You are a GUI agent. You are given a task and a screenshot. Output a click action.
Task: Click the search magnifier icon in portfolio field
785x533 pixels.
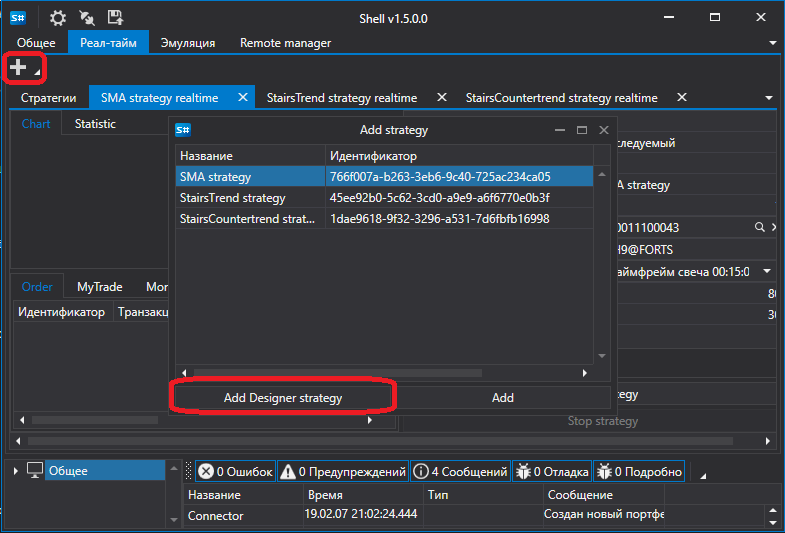759,227
